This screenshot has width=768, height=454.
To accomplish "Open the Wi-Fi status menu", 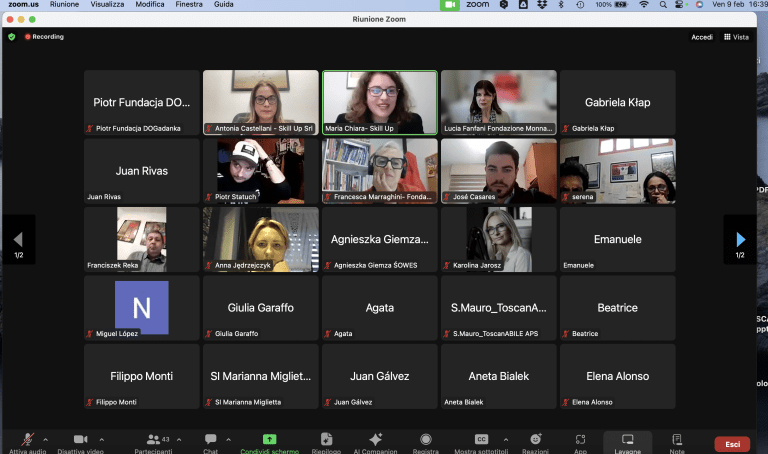I will (644, 4).
